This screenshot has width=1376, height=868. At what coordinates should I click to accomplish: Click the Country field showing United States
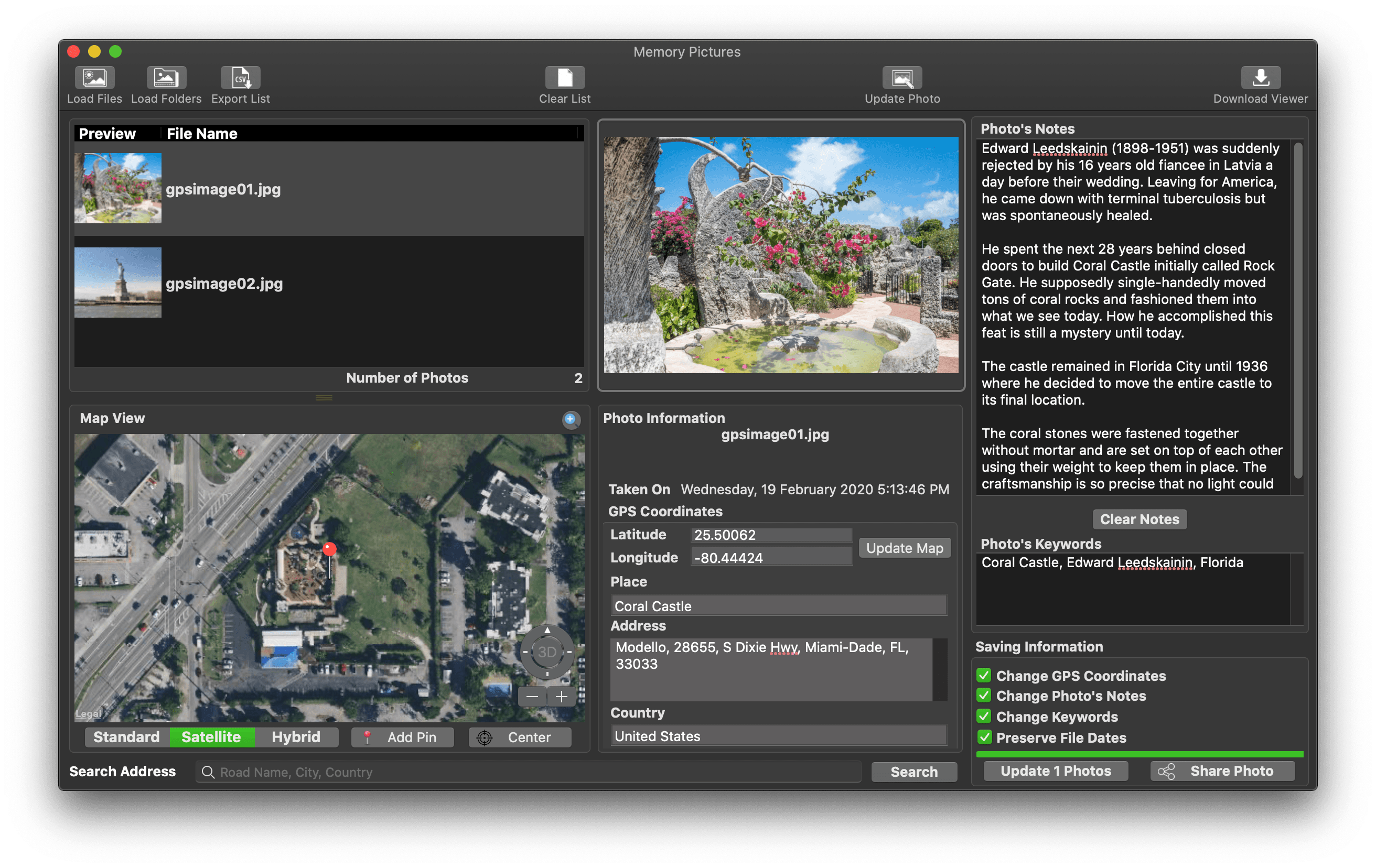pyautogui.click(x=778, y=736)
